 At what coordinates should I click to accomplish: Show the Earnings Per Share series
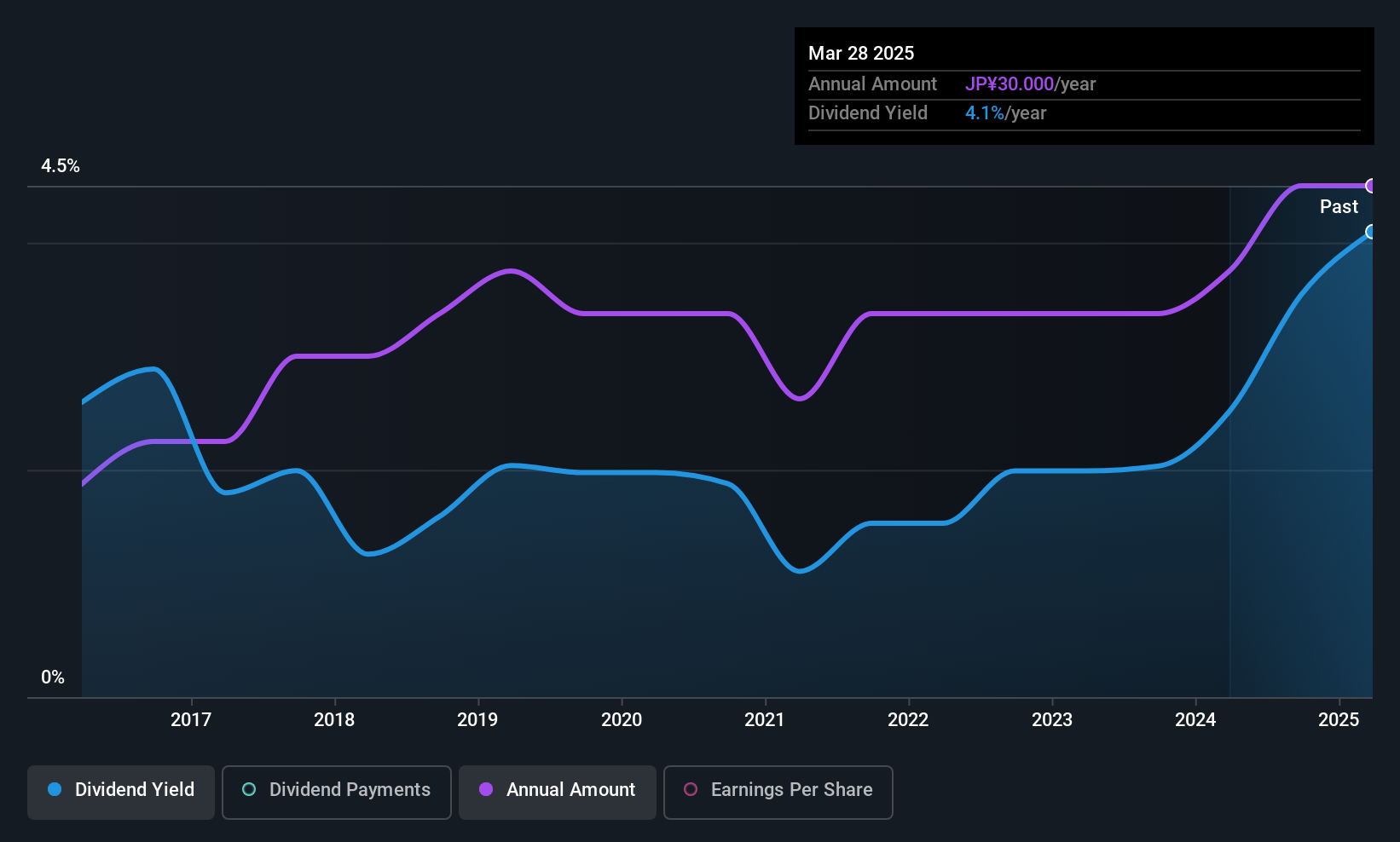[x=778, y=792]
